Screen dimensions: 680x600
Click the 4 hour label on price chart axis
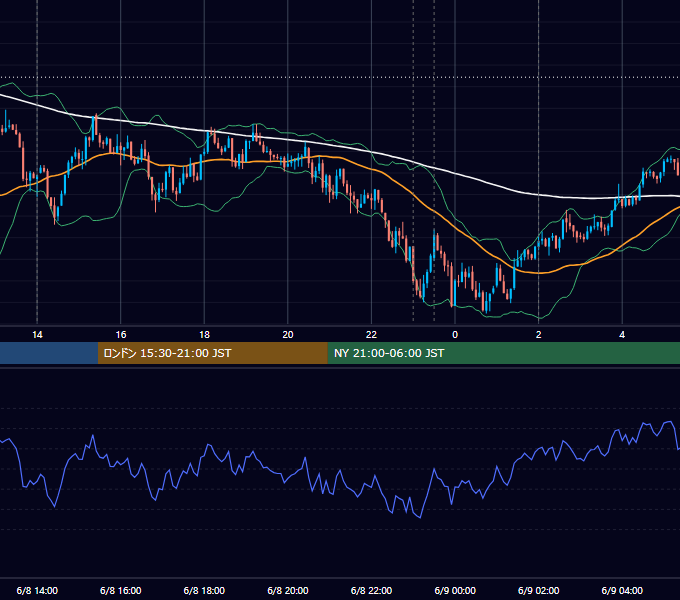click(622, 335)
